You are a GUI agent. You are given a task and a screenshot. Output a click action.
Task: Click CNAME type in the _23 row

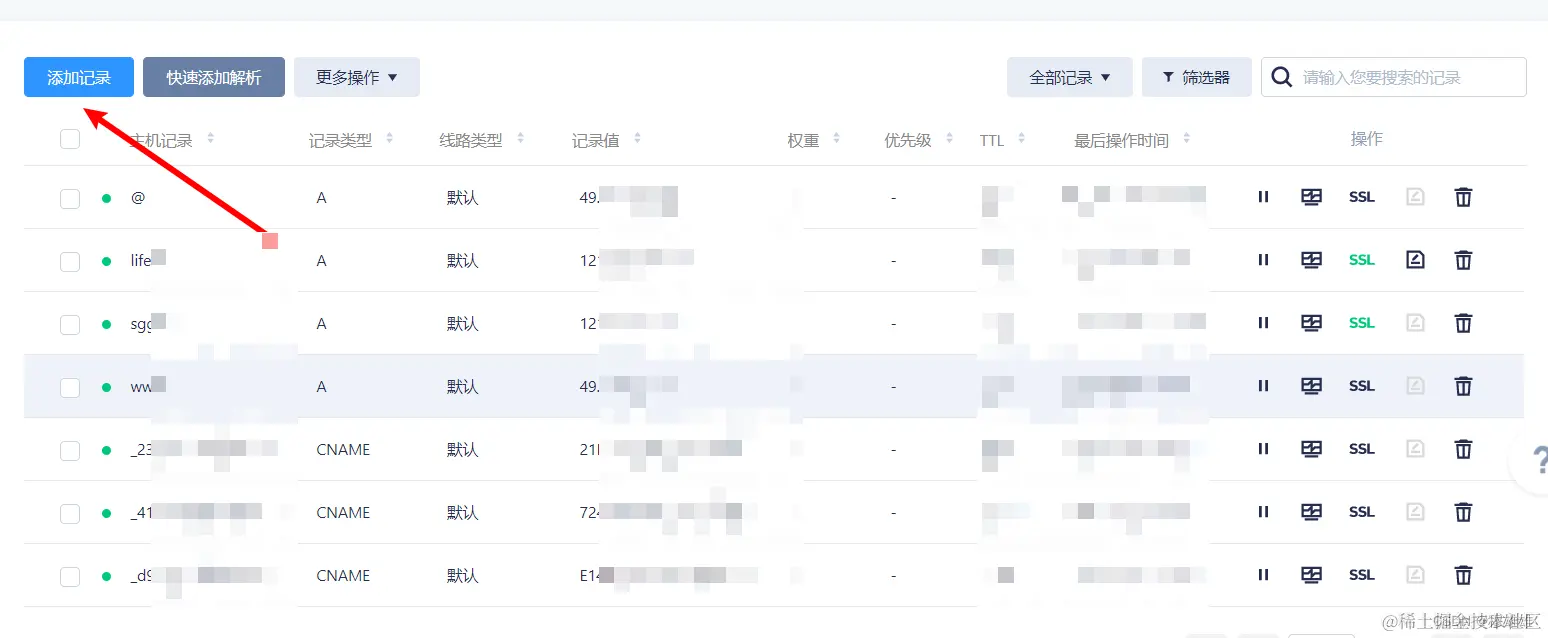point(343,450)
